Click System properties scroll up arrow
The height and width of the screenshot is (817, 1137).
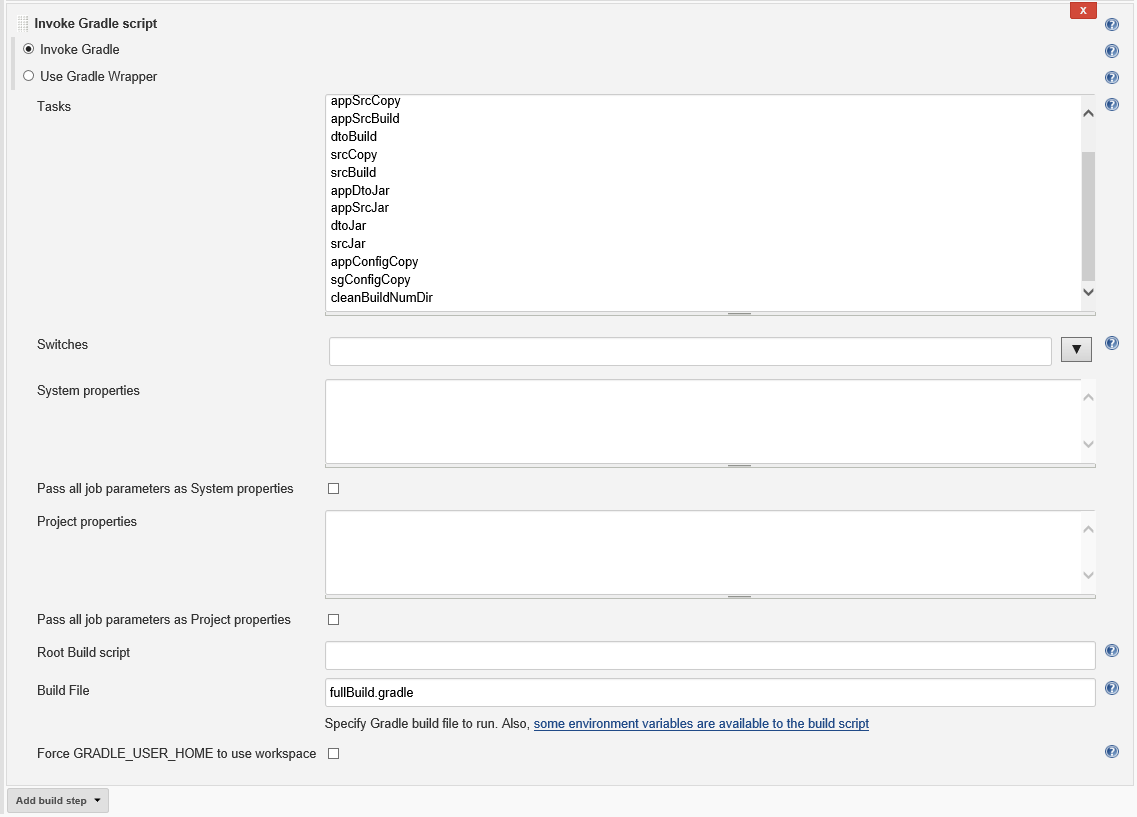[x=1088, y=397]
